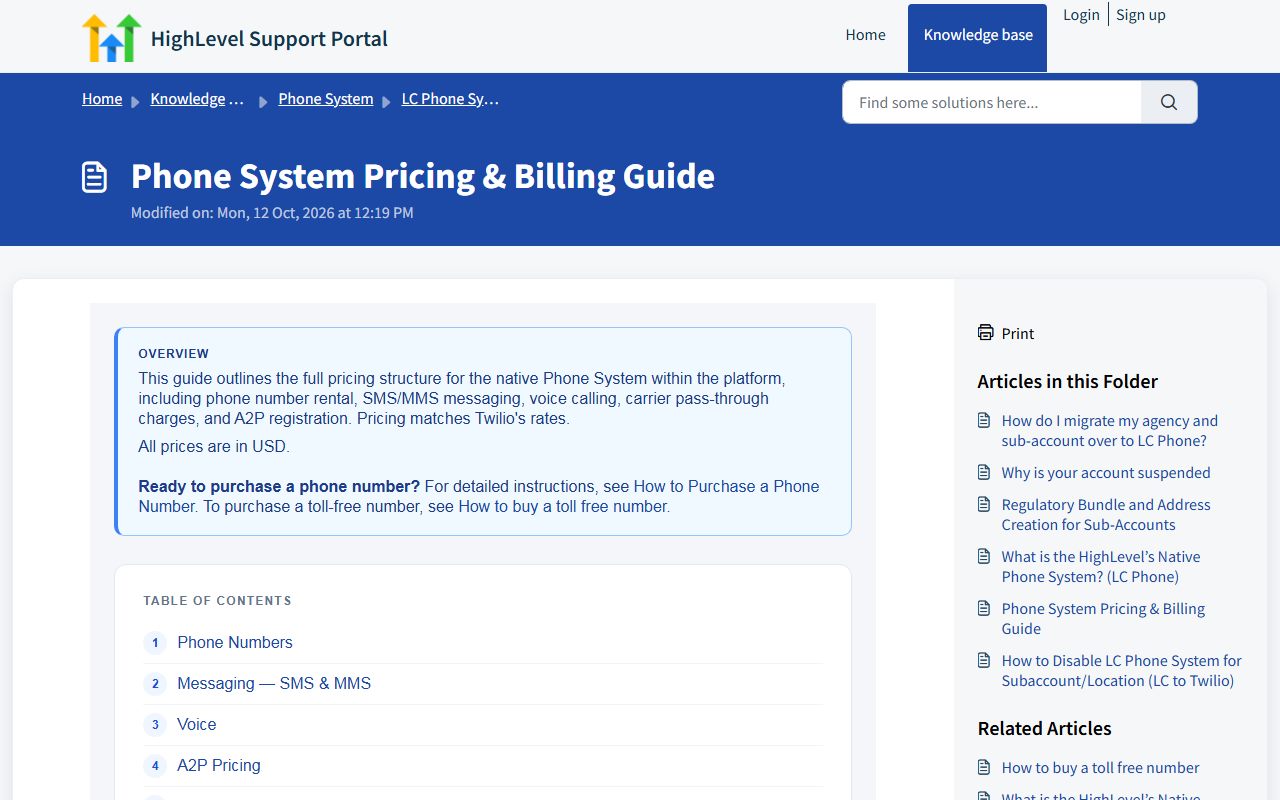Viewport: 1280px width, 800px height.
Task: Click the printer icon
Action: point(986,333)
